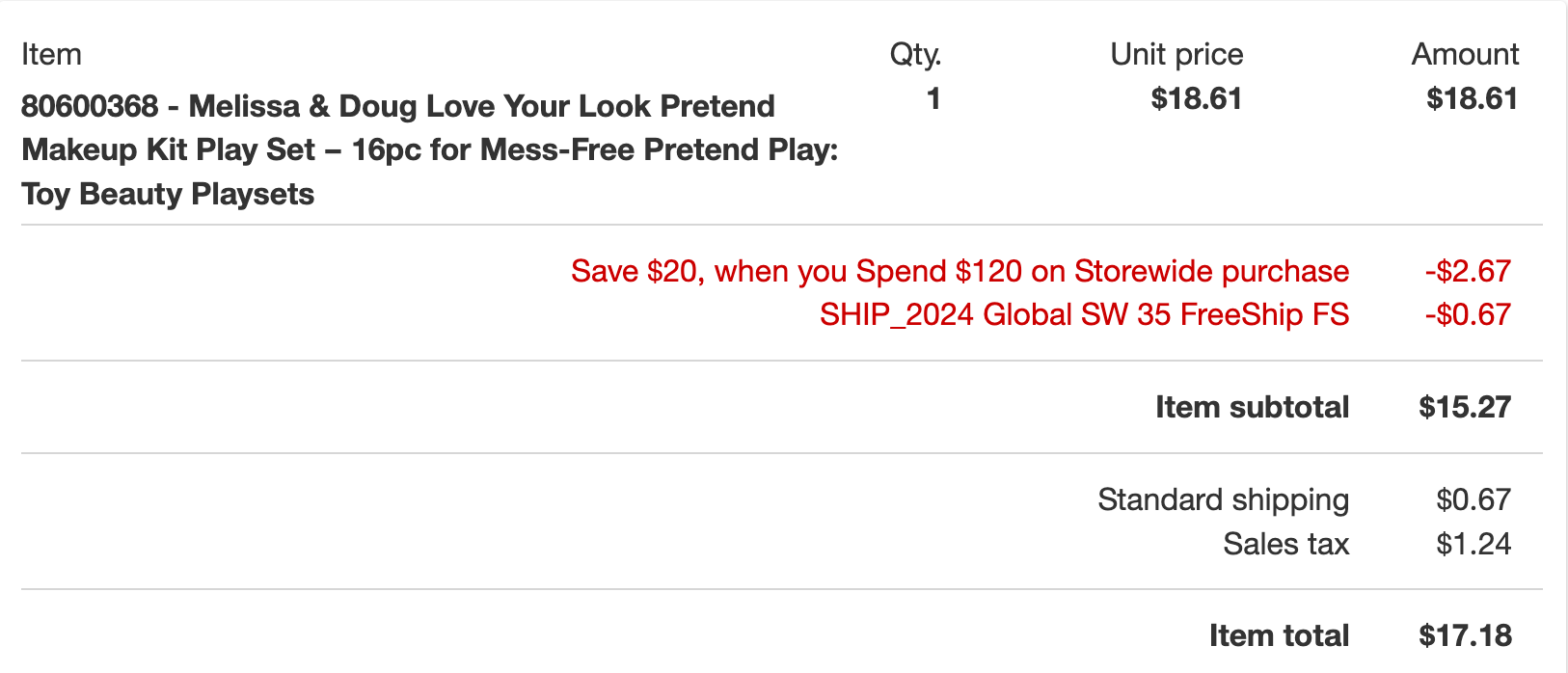
Task: Click the "Item" column header
Action: pyautogui.click(x=51, y=54)
